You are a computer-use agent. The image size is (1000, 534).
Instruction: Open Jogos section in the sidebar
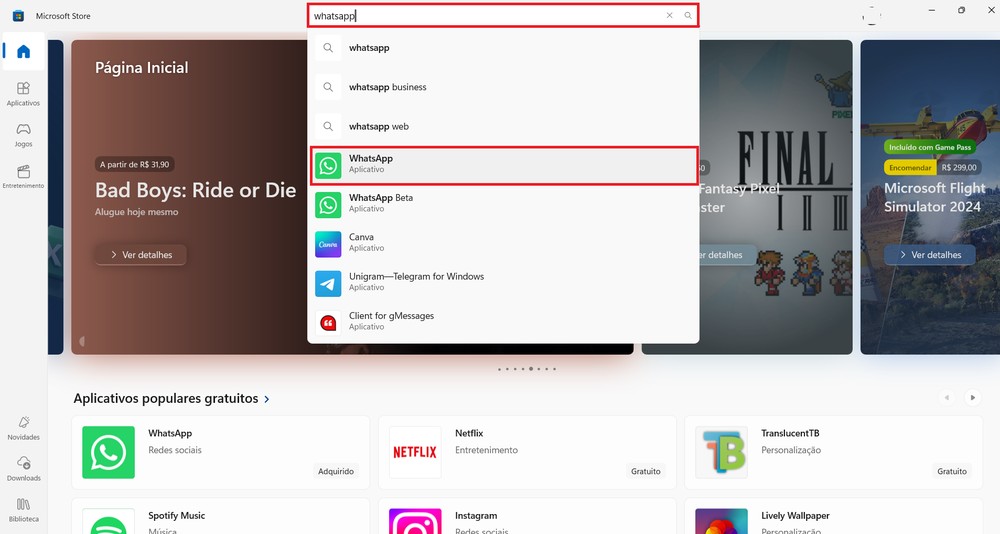[x=24, y=135]
